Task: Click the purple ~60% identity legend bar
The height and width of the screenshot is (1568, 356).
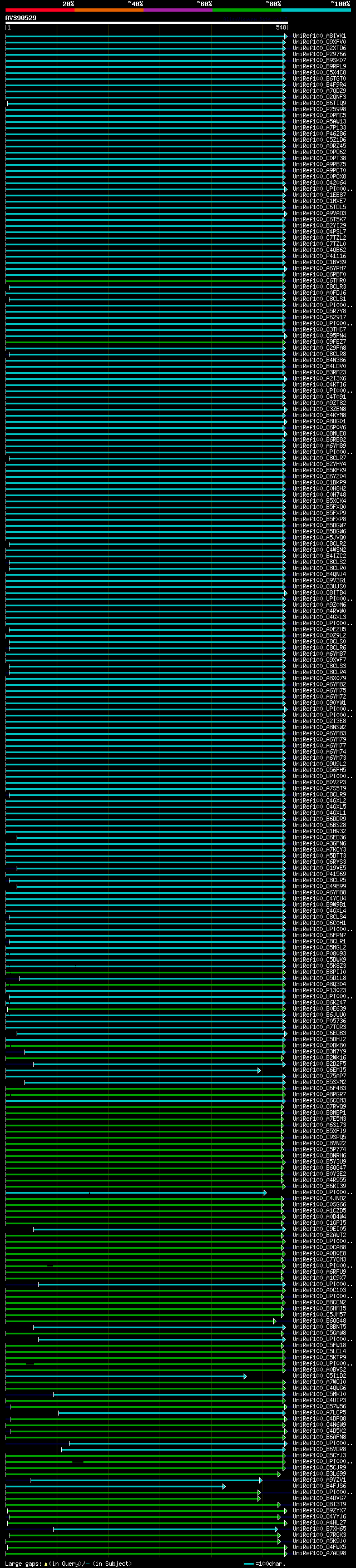Action: point(179,10)
